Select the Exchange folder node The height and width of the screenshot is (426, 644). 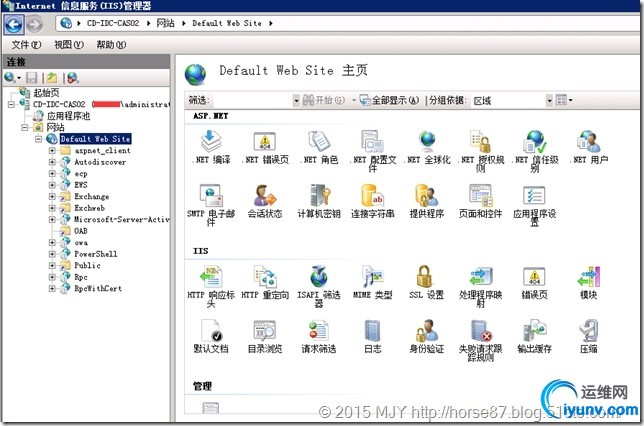92,196
